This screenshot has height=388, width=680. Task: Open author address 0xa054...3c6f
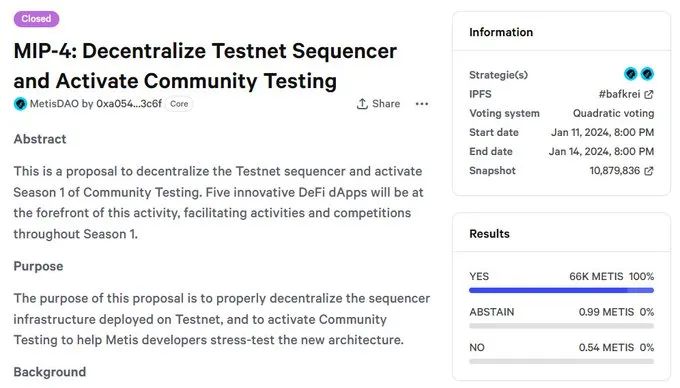[x=129, y=104]
